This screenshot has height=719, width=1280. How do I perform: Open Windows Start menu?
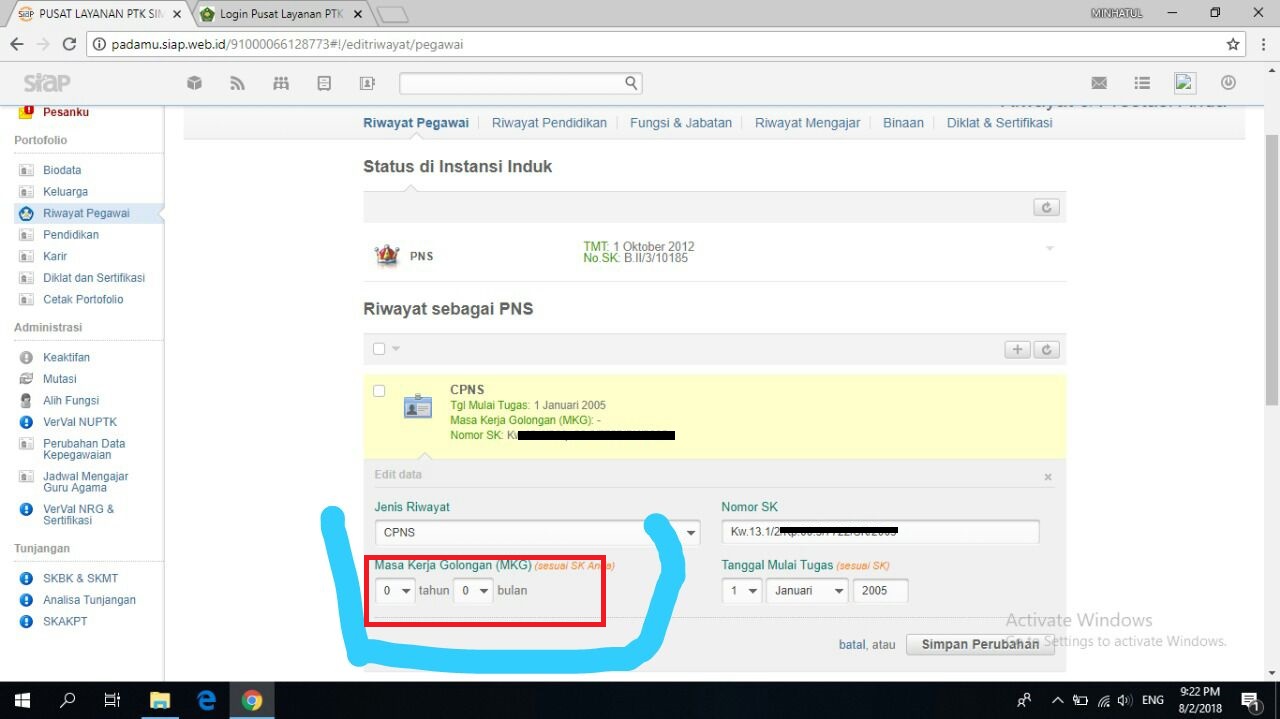22,700
